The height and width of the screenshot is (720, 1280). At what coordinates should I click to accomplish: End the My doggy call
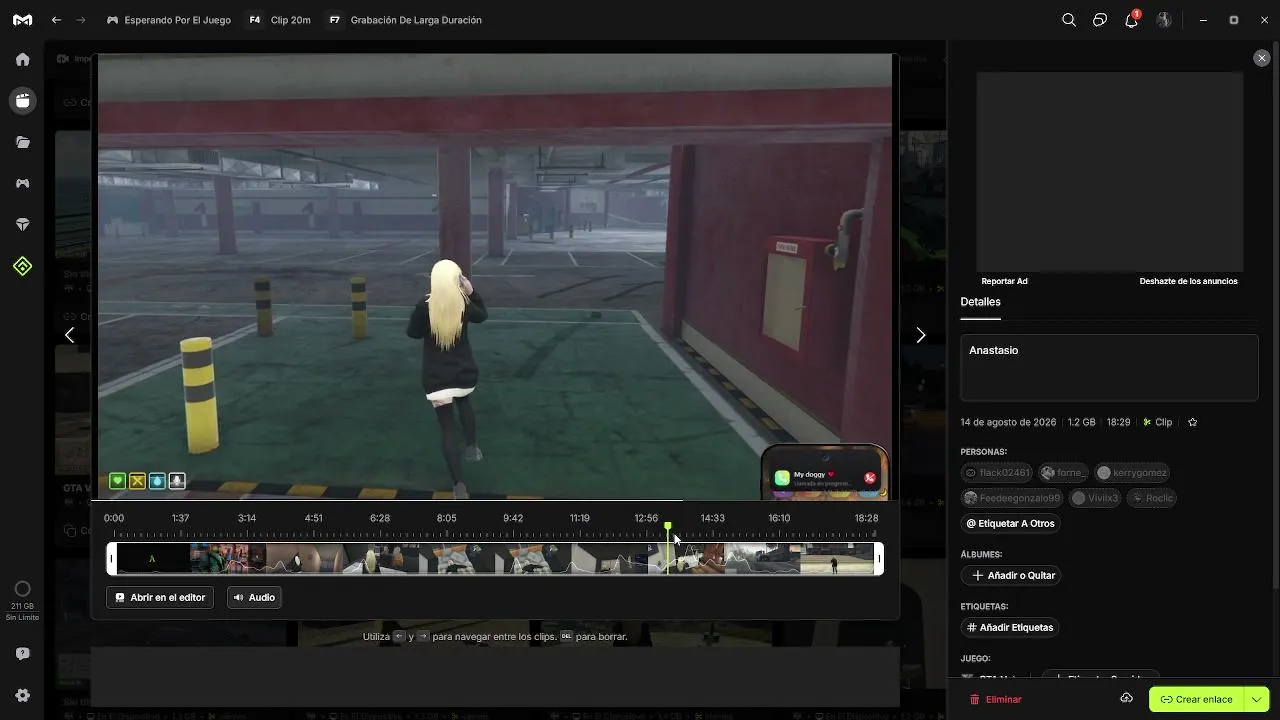click(870, 478)
